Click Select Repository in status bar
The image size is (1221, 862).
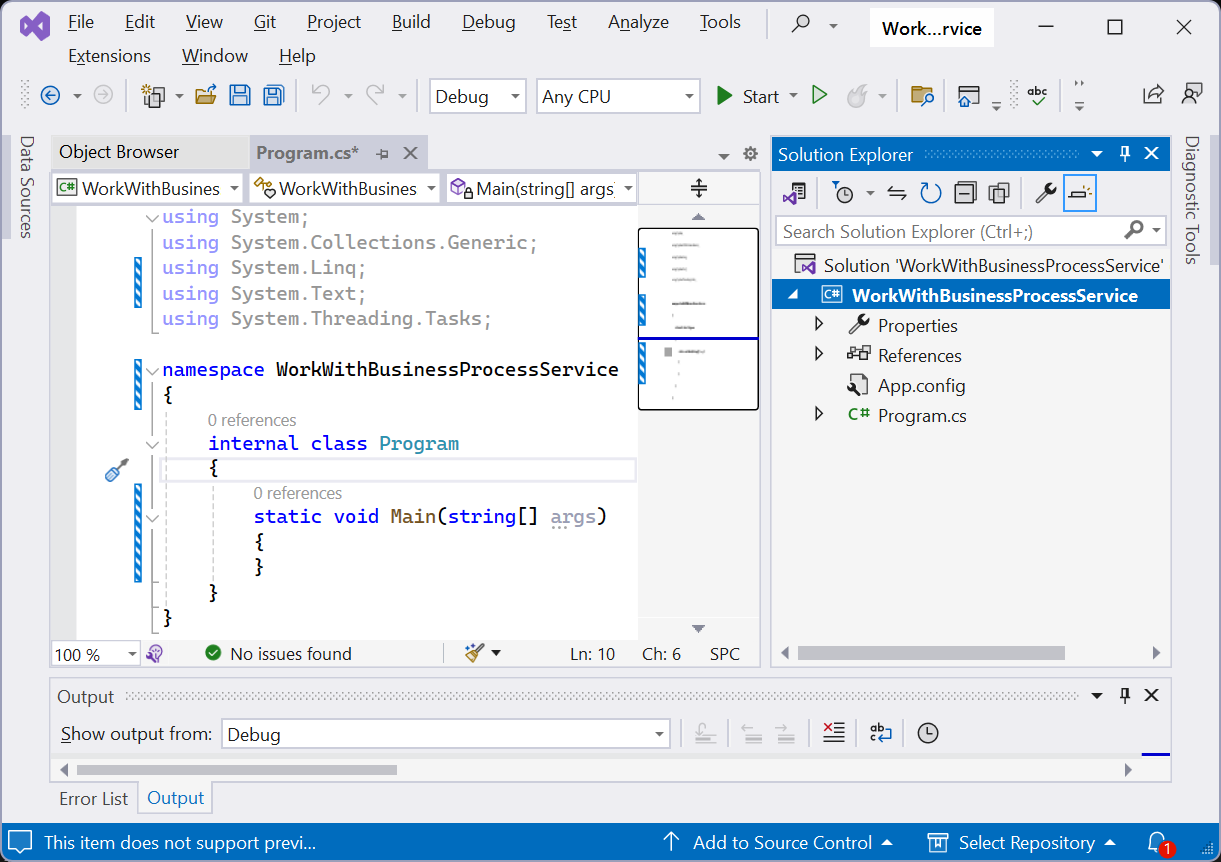(1022, 843)
